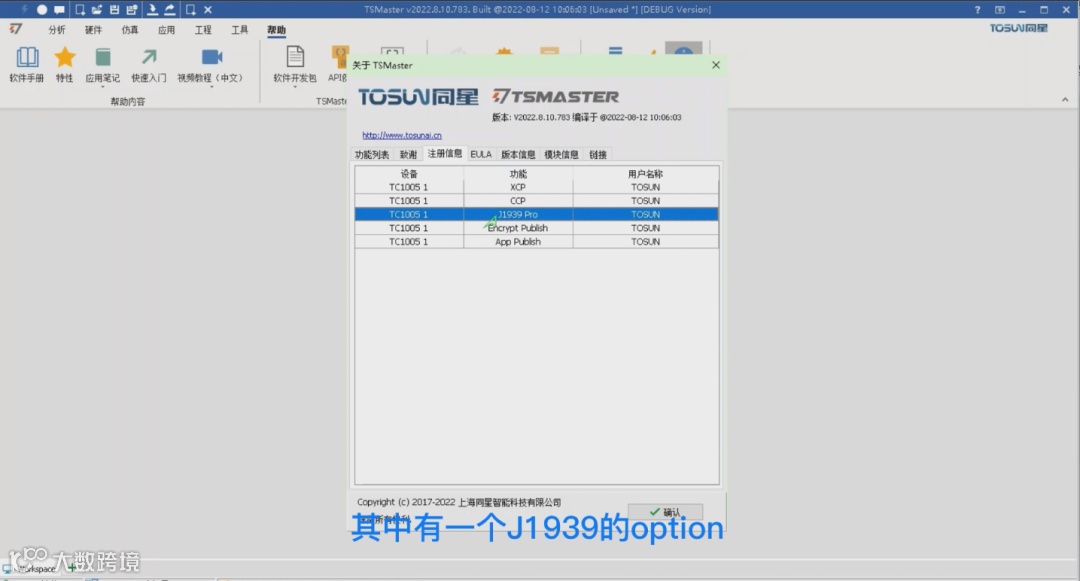Image resolution: width=1080 pixels, height=581 pixels.
Task: Open the http://www.tosunai.cn link
Action: [x=402, y=135]
